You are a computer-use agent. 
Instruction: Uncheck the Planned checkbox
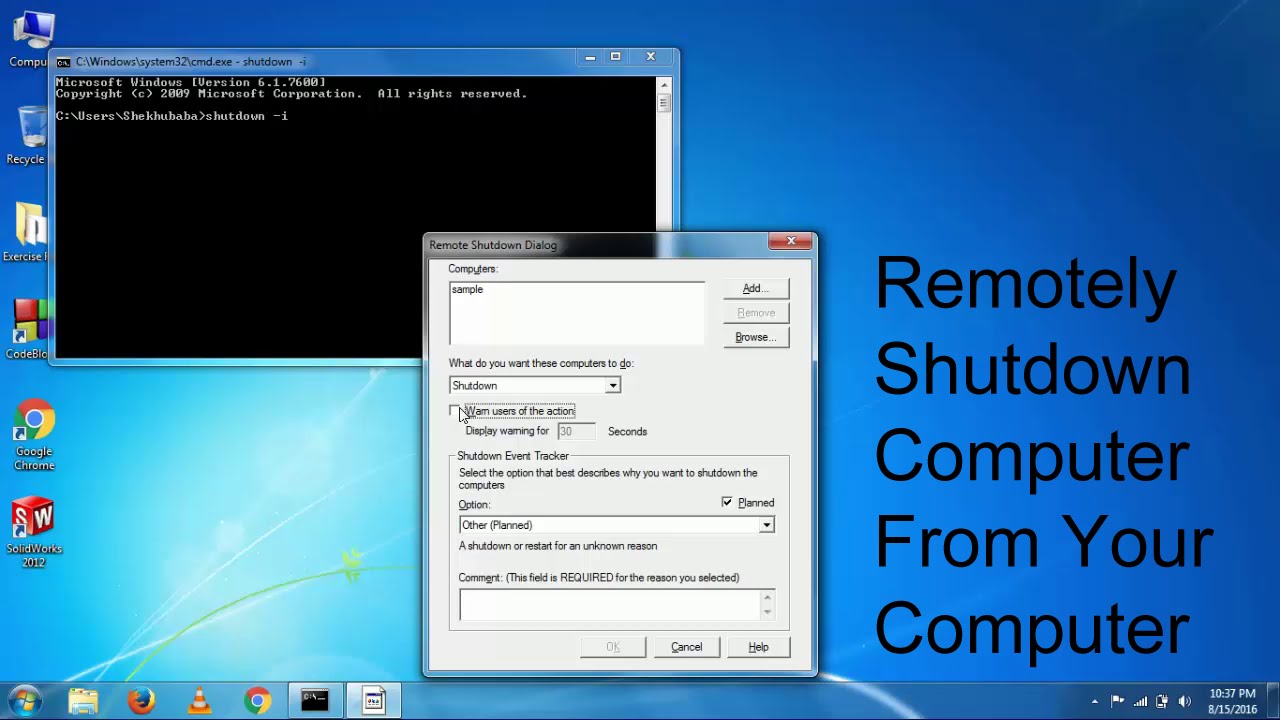(727, 502)
